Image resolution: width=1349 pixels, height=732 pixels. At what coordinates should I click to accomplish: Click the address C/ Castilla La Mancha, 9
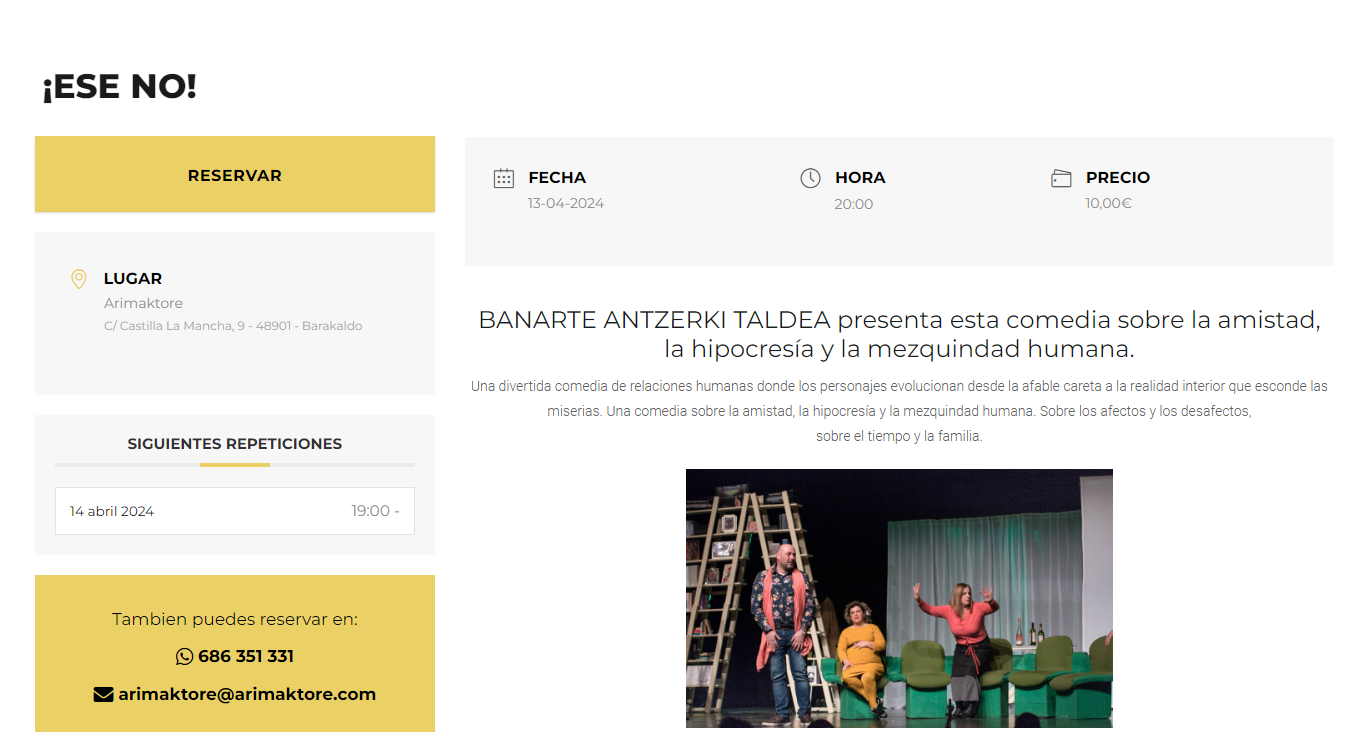click(x=233, y=326)
